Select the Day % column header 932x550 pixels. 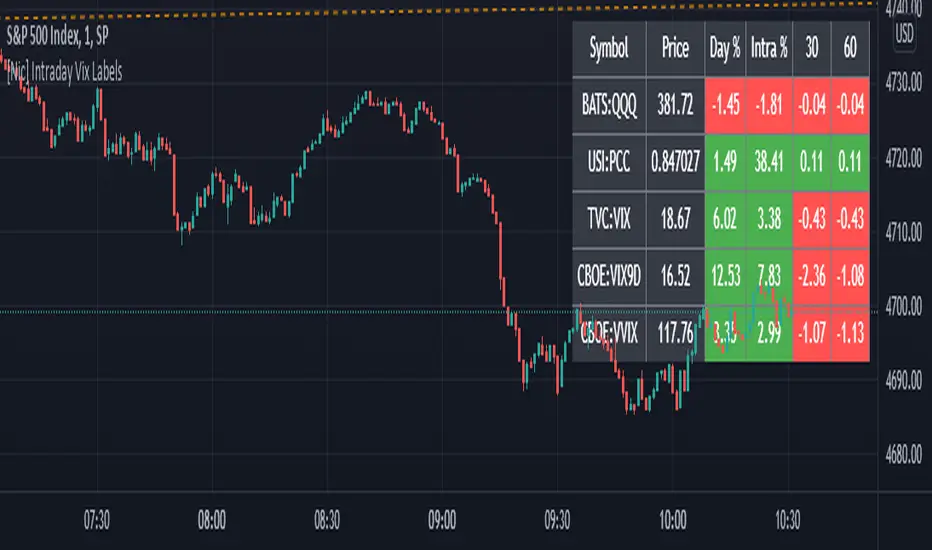coord(728,47)
